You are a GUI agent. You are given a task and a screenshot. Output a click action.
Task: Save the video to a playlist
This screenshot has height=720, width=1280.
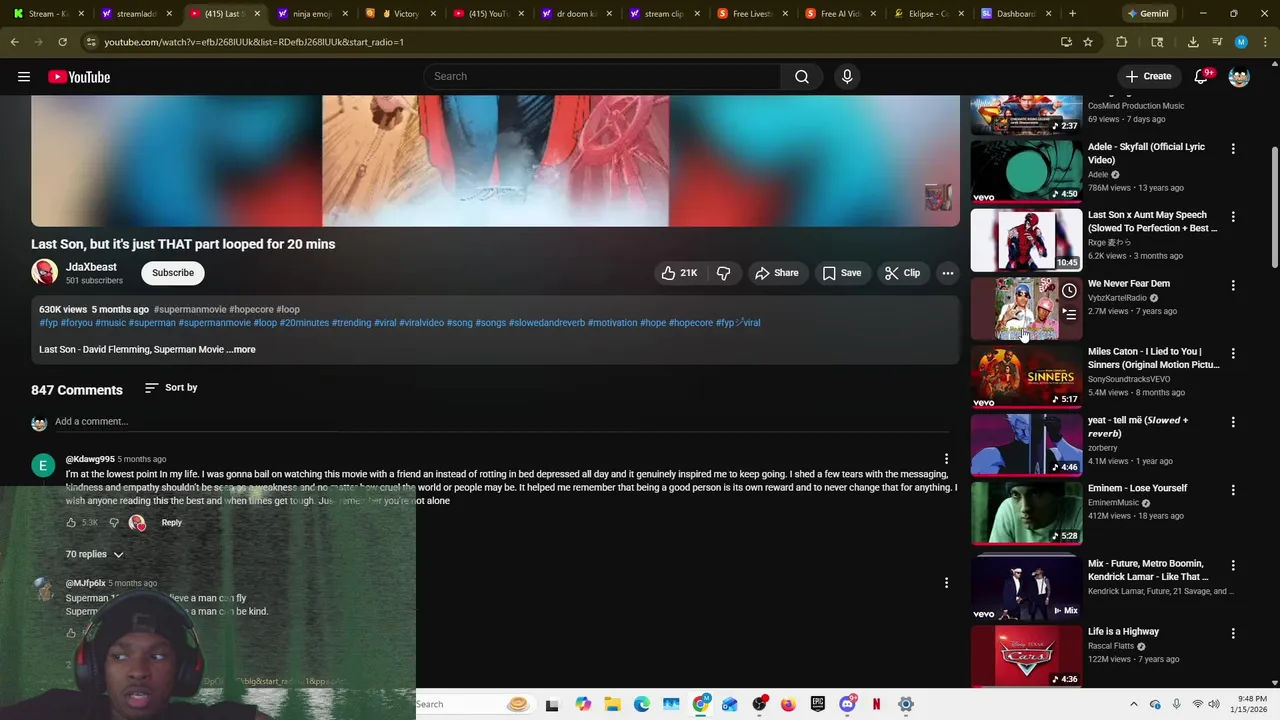click(842, 273)
